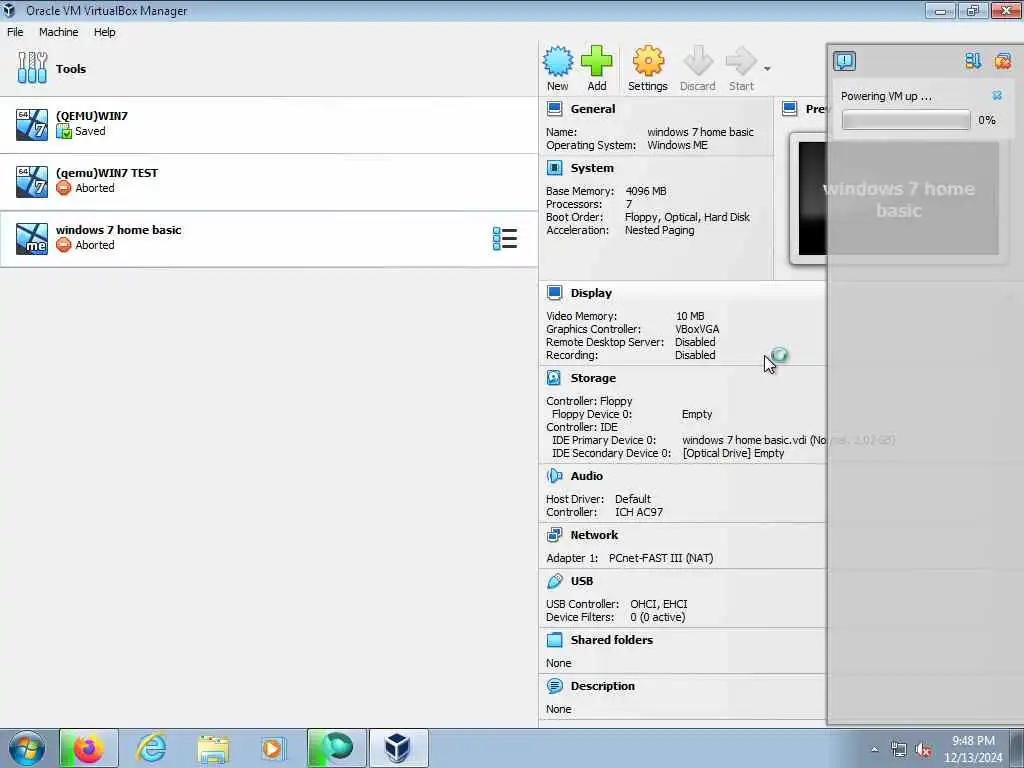This screenshot has height=768, width=1024.
Task: Open the File menu
Action: pos(15,32)
